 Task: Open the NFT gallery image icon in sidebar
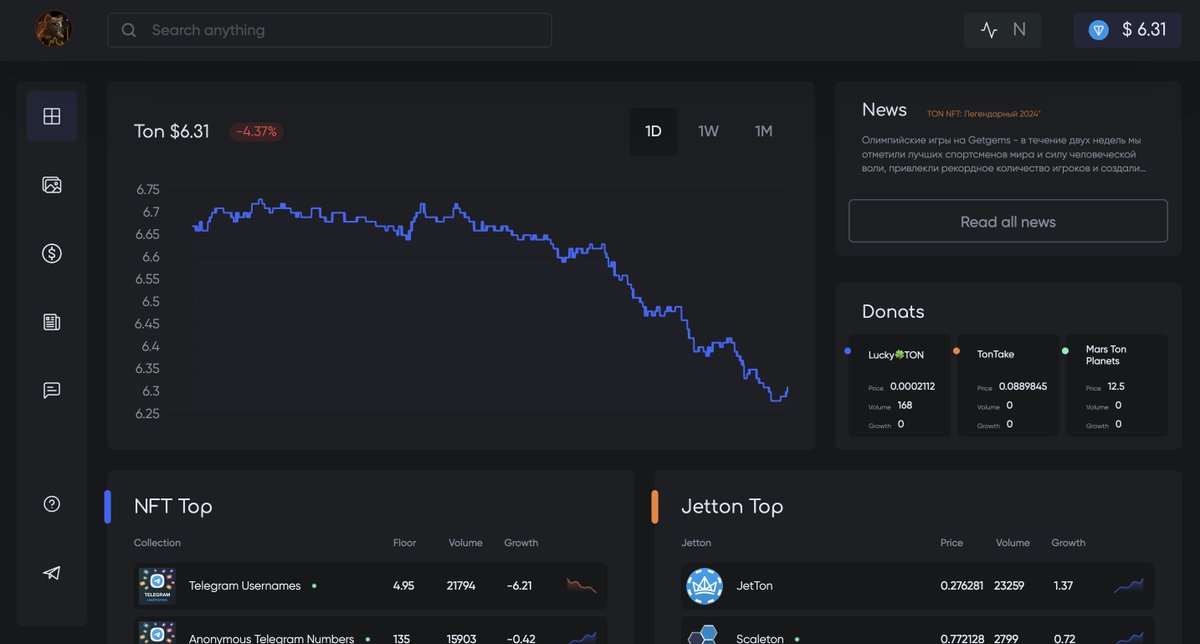coord(52,185)
